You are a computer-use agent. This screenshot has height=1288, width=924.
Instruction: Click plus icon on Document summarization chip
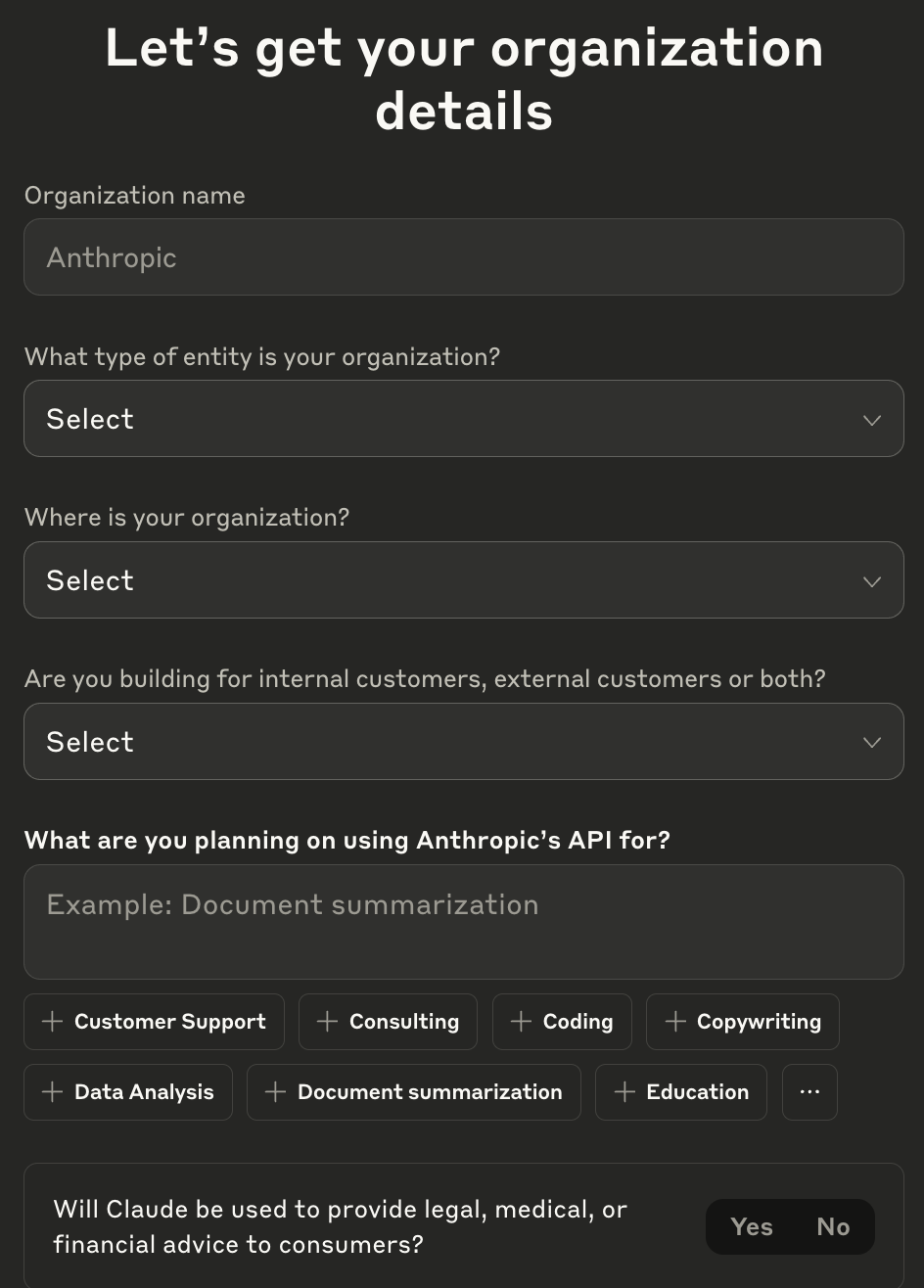click(275, 1092)
